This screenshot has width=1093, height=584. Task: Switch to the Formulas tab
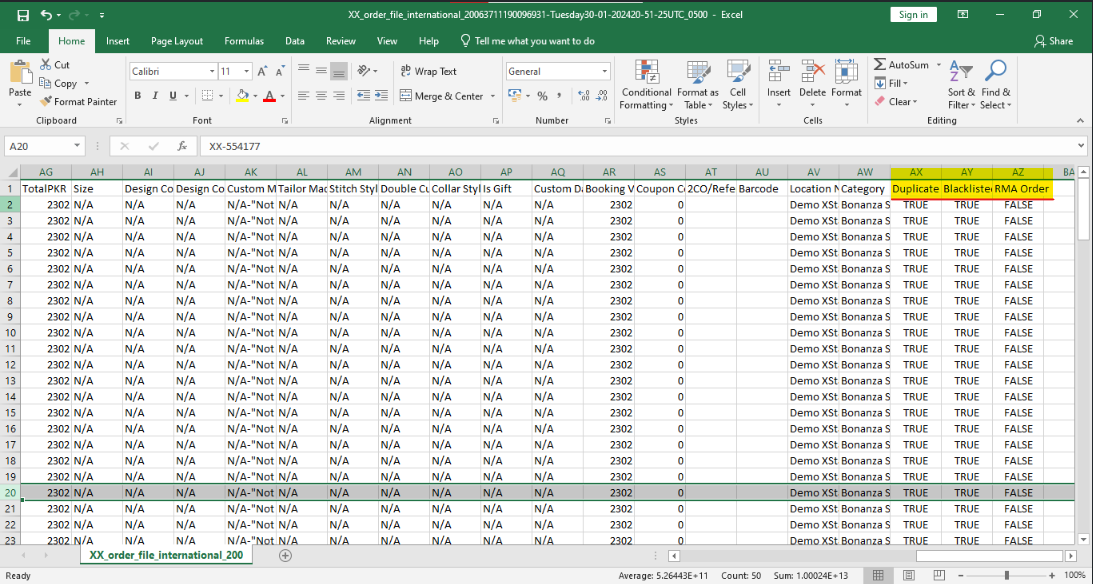tap(243, 41)
